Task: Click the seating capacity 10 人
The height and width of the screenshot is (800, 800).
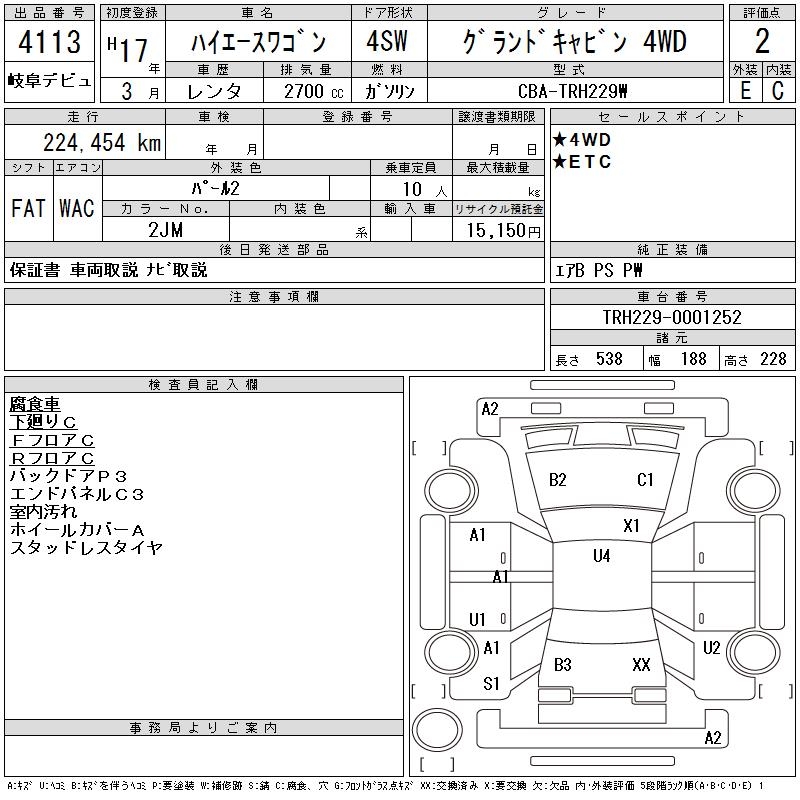Action: pyautogui.click(x=424, y=189)
